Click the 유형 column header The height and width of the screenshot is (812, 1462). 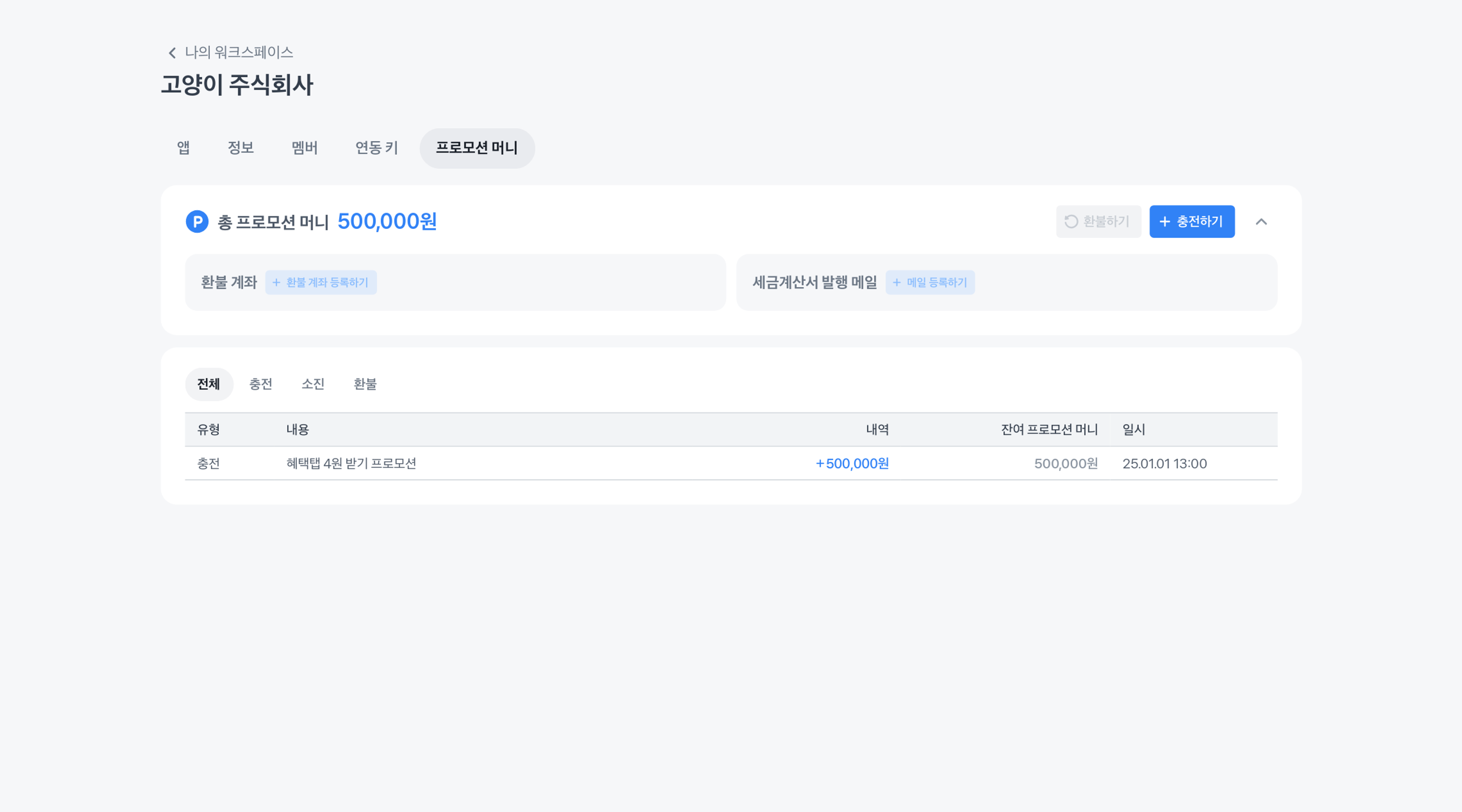pyautogui.click(x=208, y=429)
